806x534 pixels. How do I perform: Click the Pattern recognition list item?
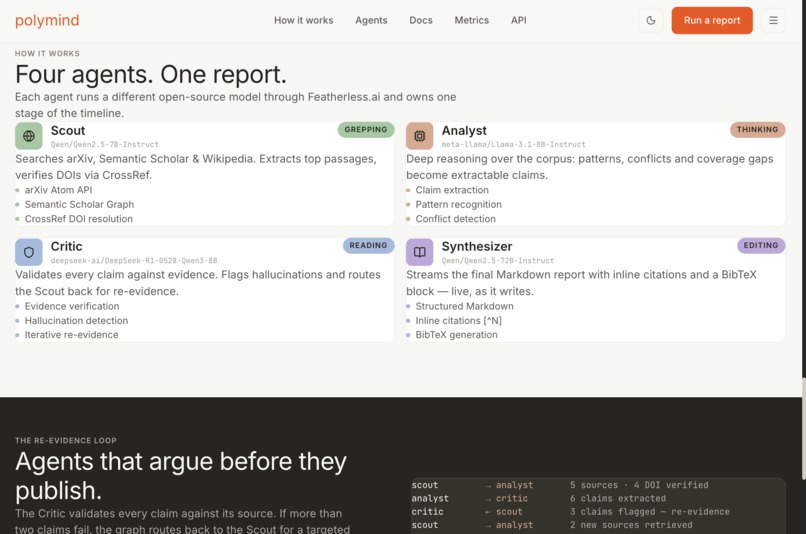[458, 205]
